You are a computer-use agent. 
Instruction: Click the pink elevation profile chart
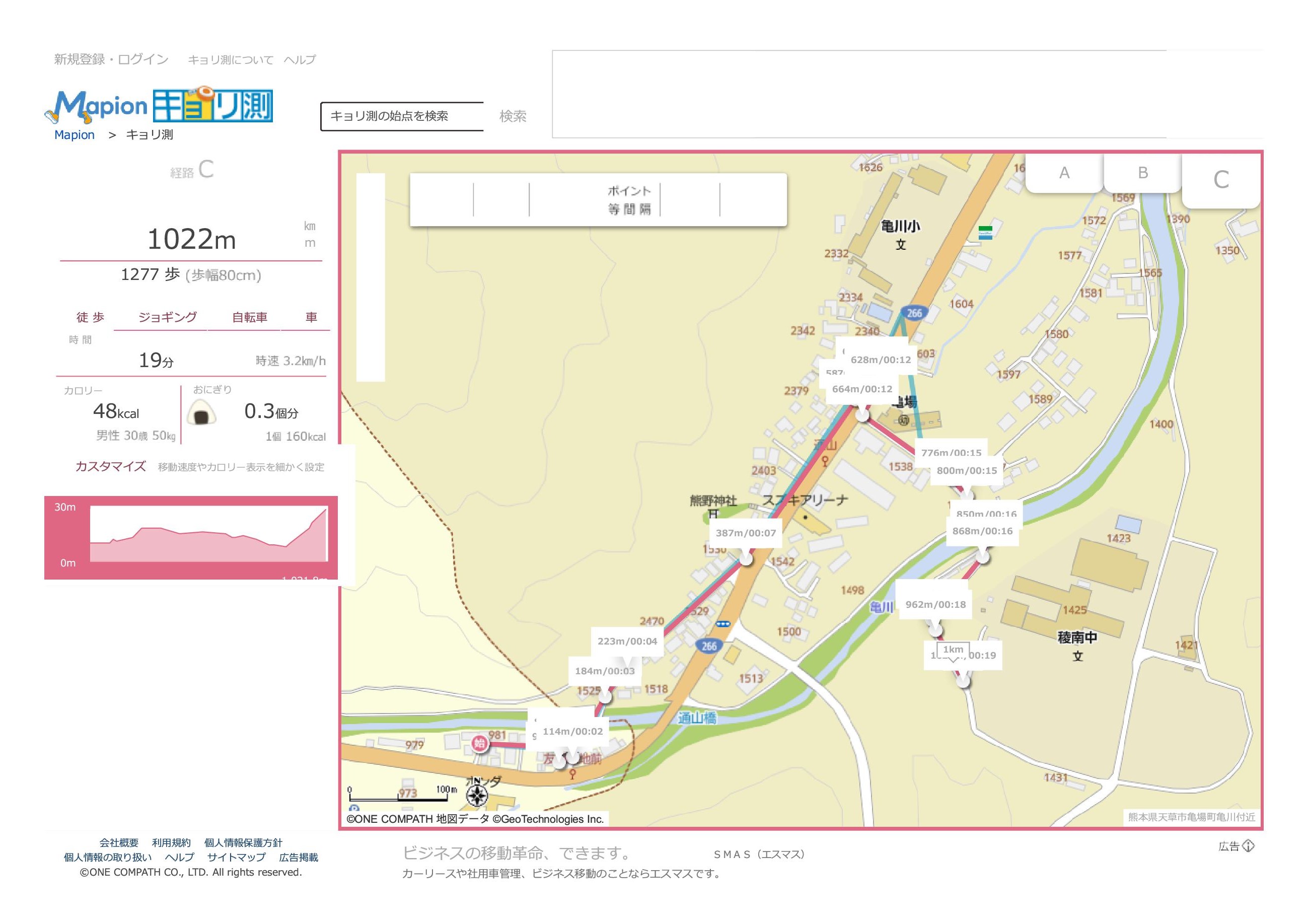(208, 535)
